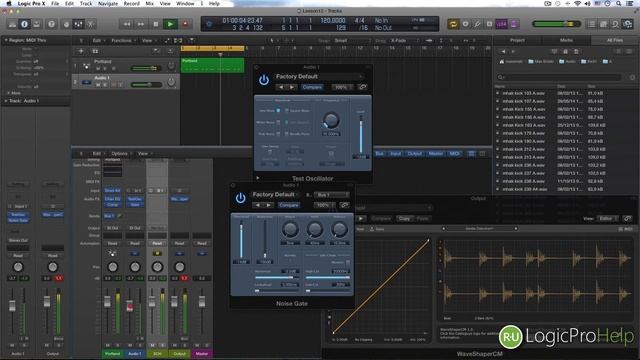Open Test Oscillator Factory Default preset menu
The width and height of the screenshot is (640, 360).
[318, 76]
